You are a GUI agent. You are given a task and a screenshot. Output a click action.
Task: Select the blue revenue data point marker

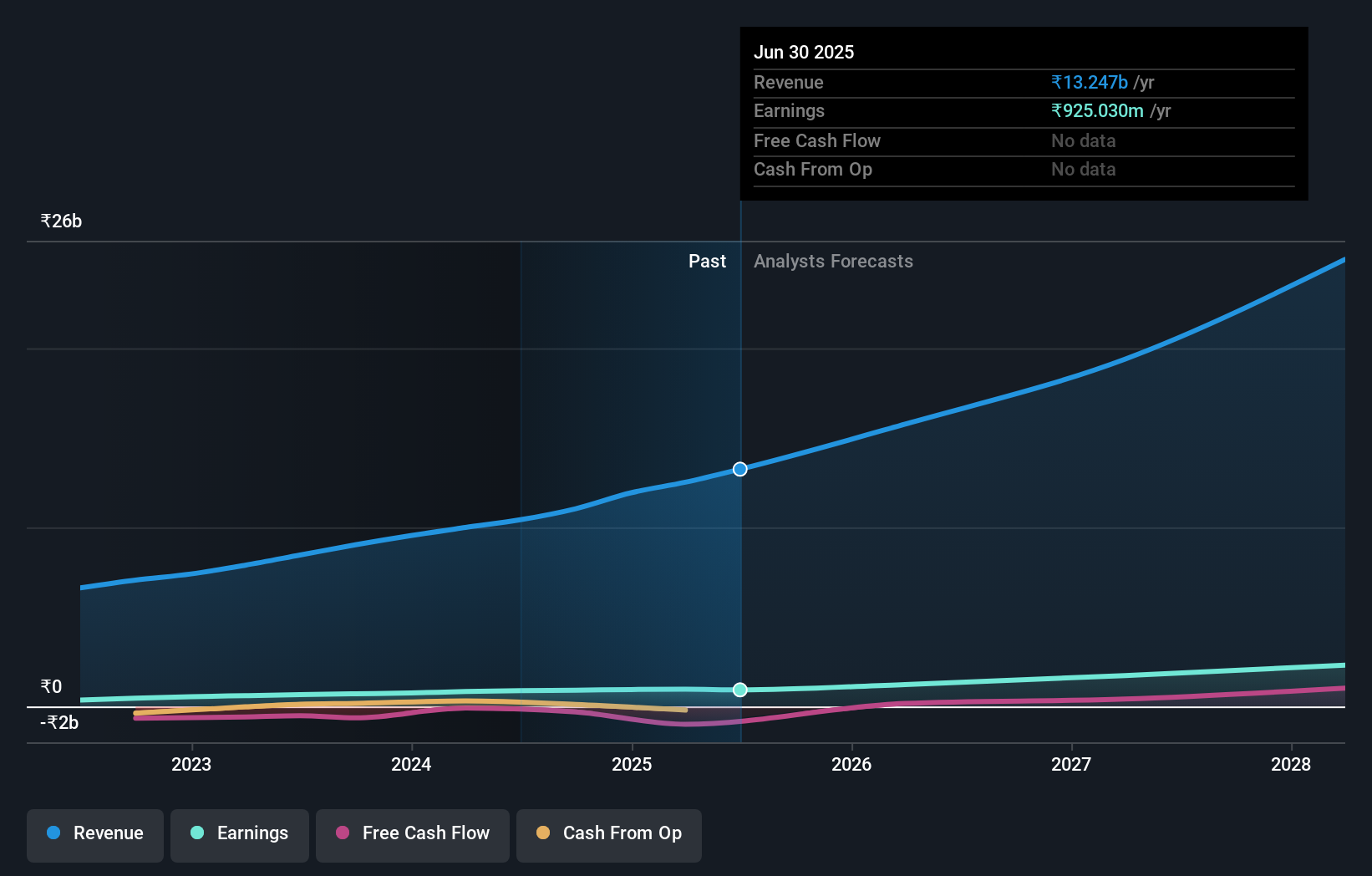[x=739, y=469]
